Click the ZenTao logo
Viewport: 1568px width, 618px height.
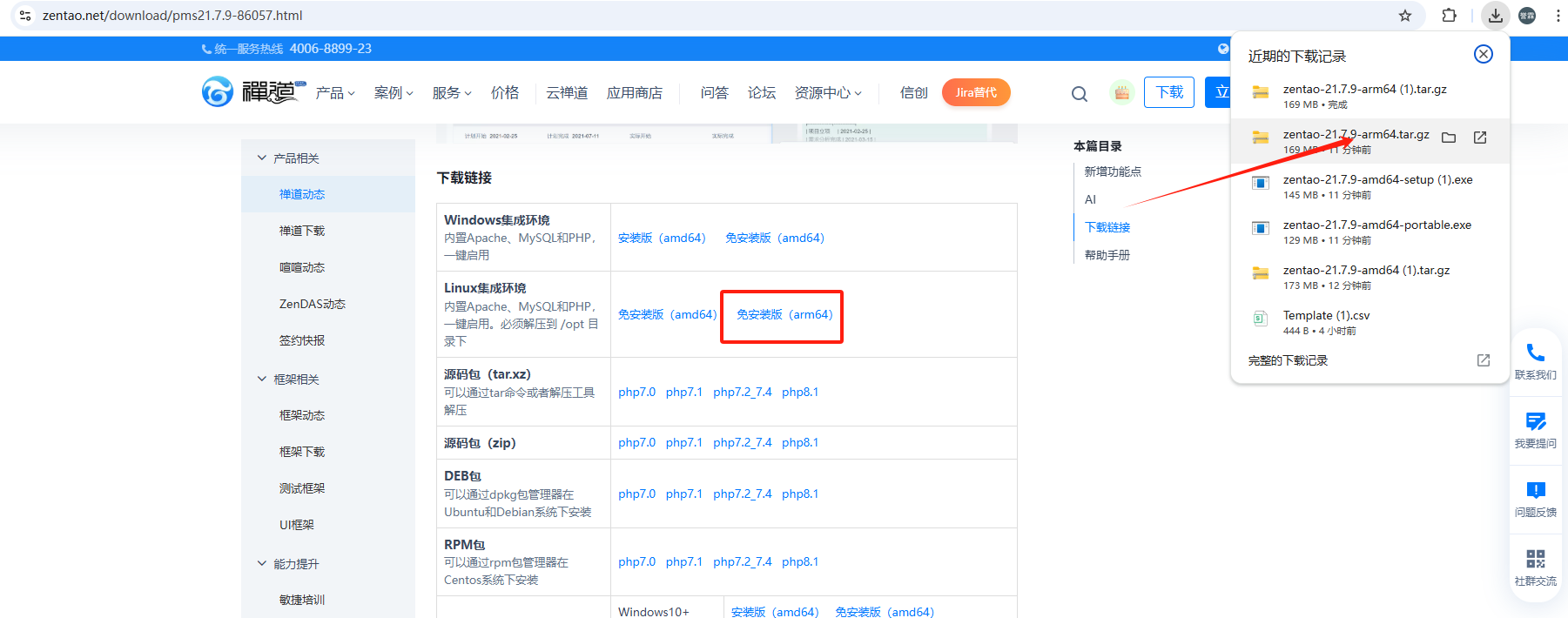coord(254,91)
